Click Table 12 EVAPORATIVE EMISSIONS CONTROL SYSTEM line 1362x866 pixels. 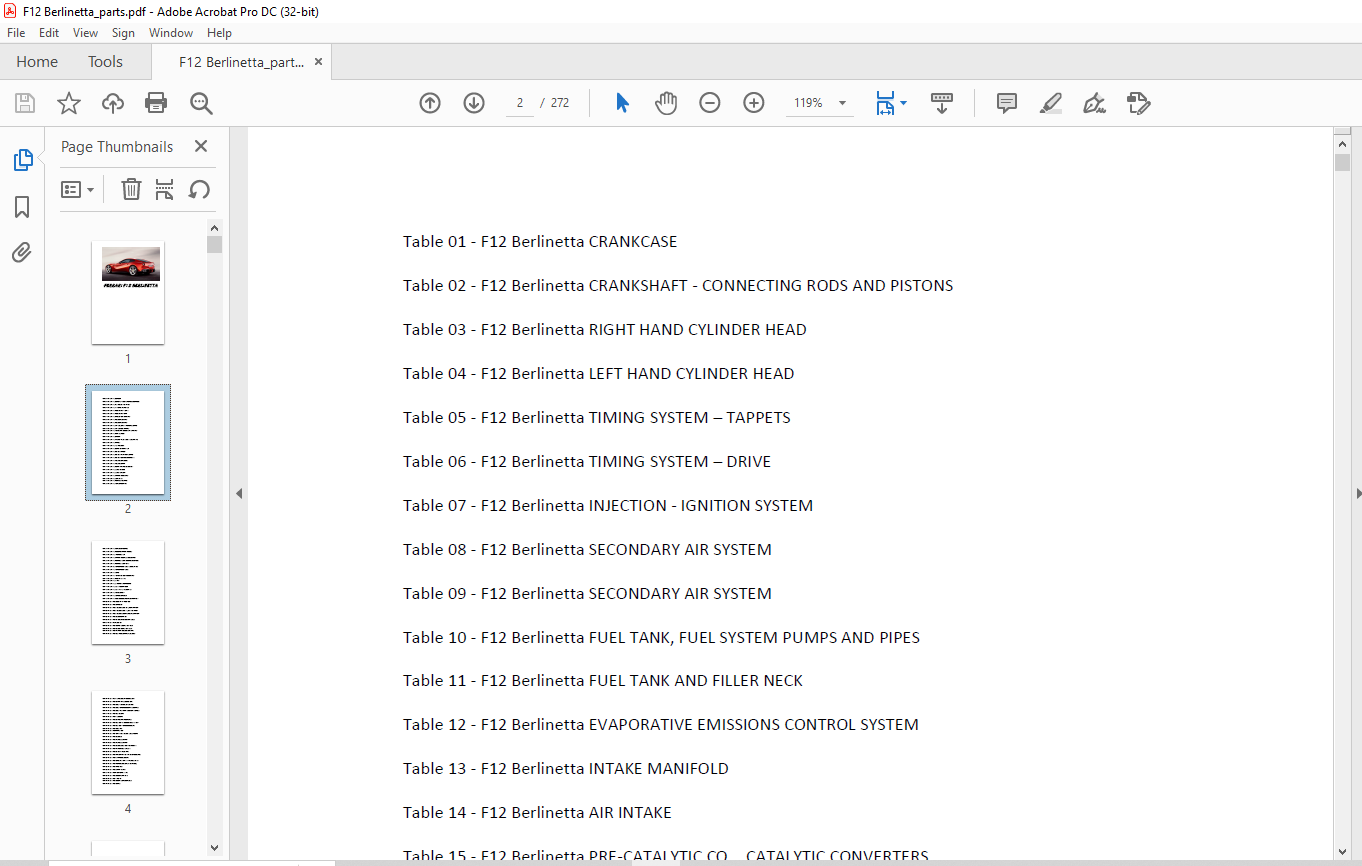click(661, 725)
